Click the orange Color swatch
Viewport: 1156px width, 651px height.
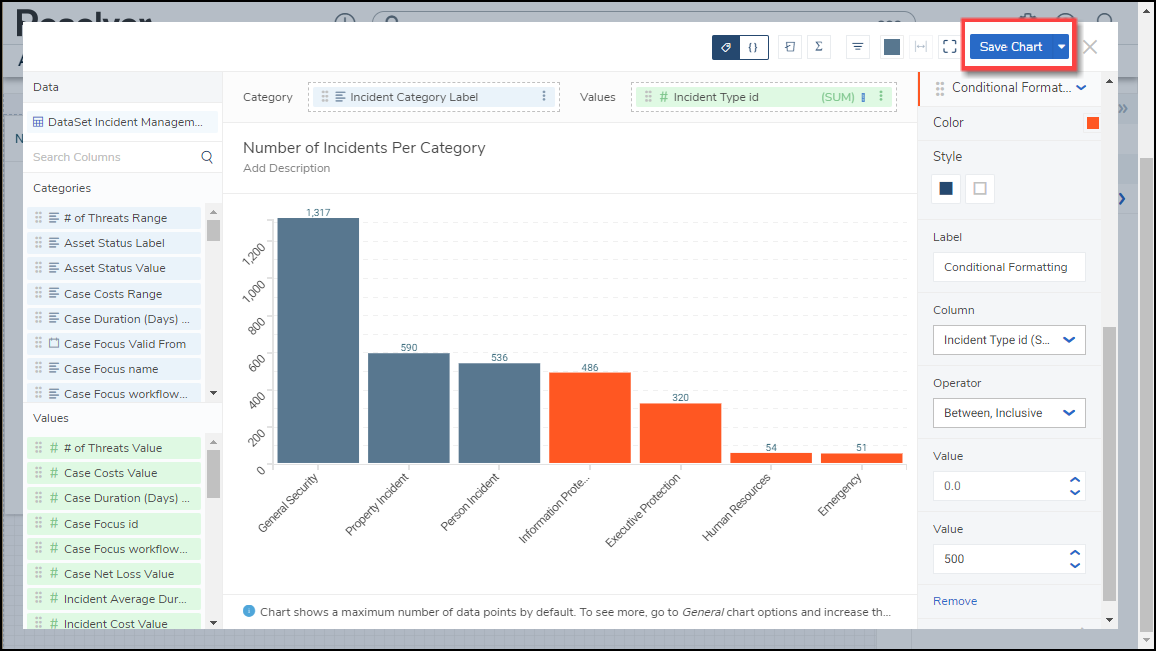(x=1093, y=123)
